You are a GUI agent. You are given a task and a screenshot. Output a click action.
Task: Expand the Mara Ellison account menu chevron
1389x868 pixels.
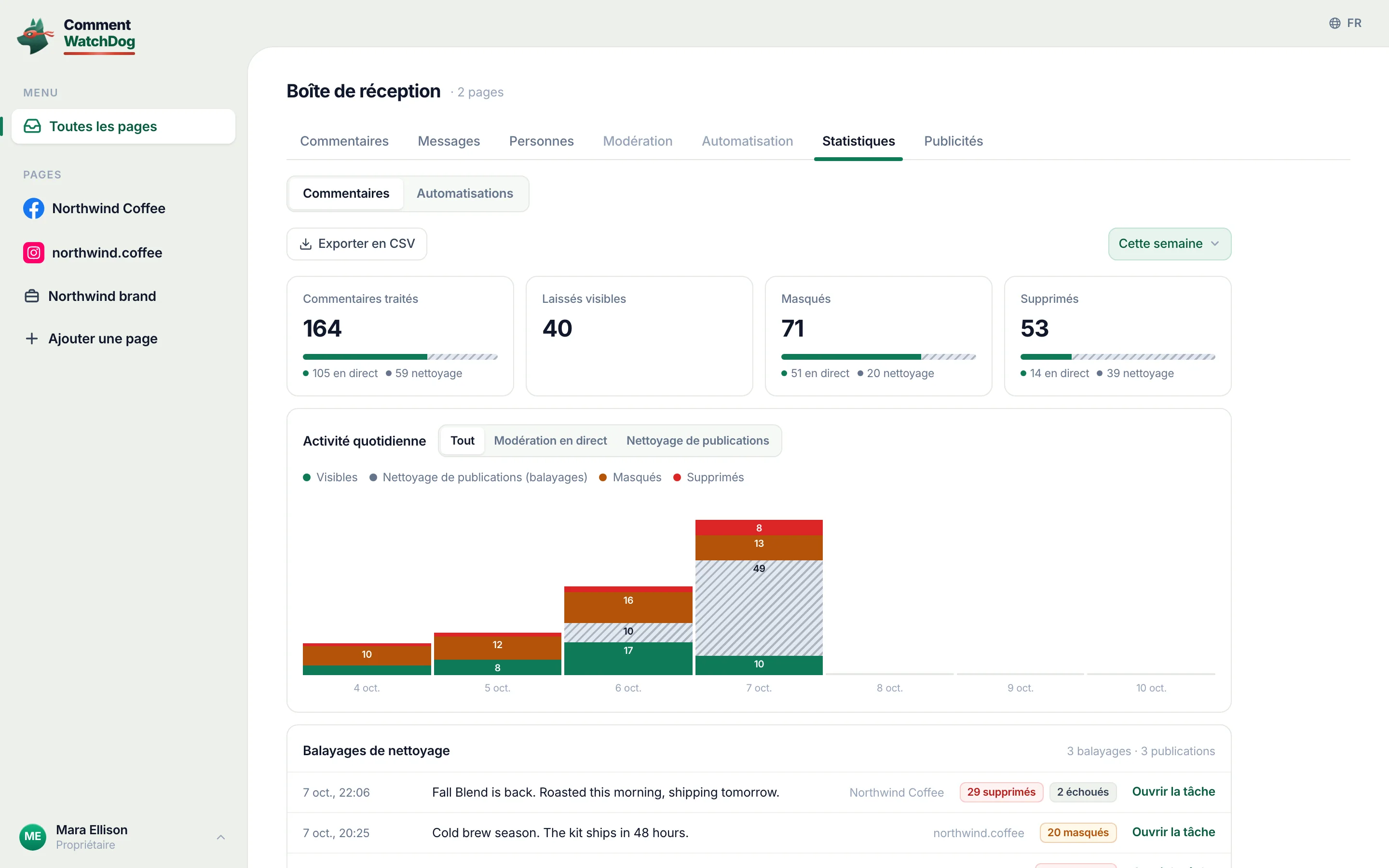(221, 837)
